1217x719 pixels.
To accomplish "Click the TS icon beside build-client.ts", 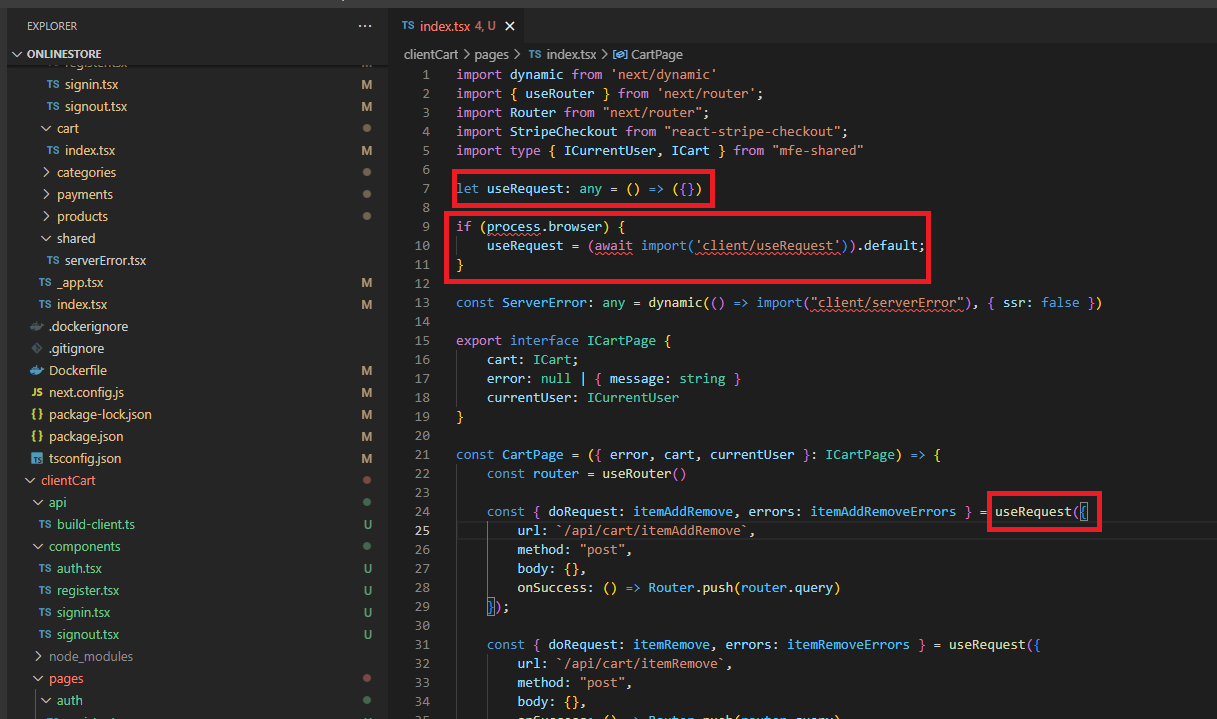I will pyautogui.click(x=45, y=524).
